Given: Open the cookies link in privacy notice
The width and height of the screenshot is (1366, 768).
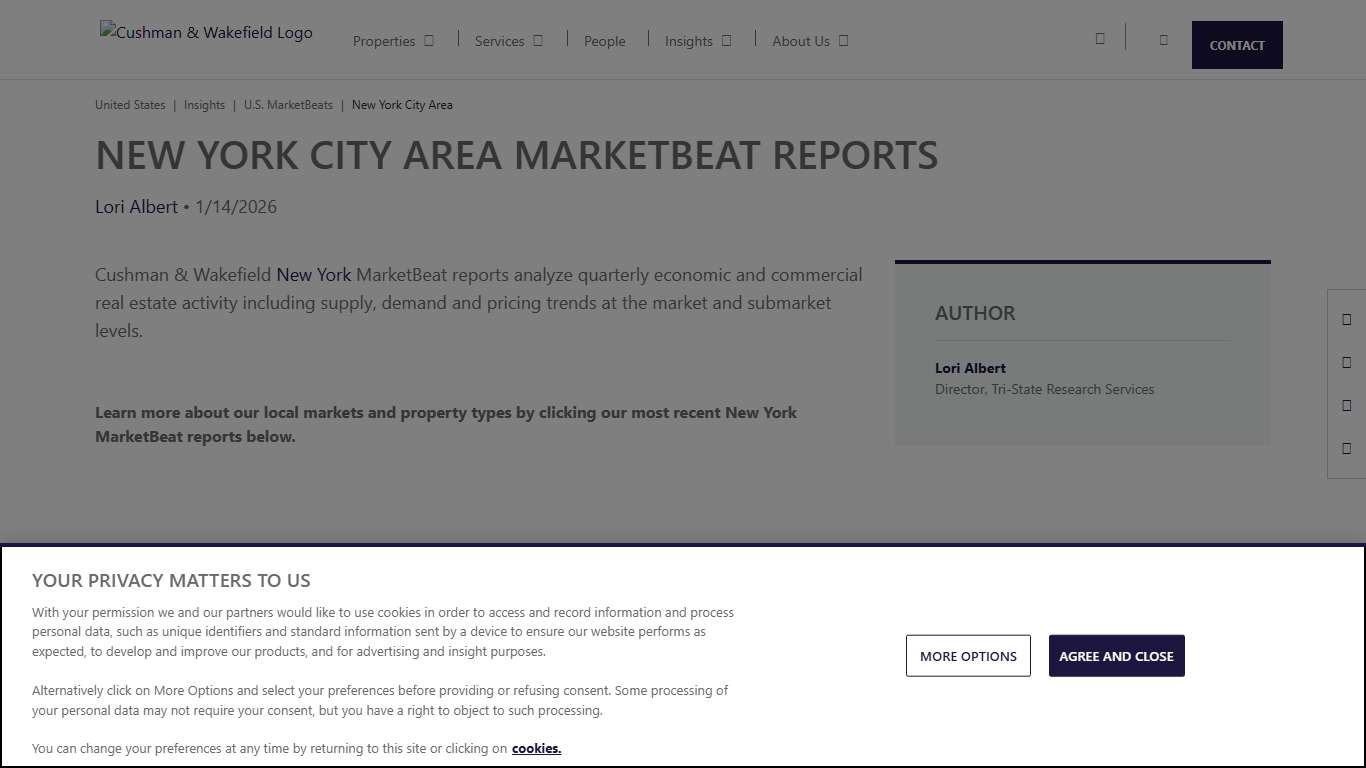Looking at the screenshot, I should (x=536, y=748).
